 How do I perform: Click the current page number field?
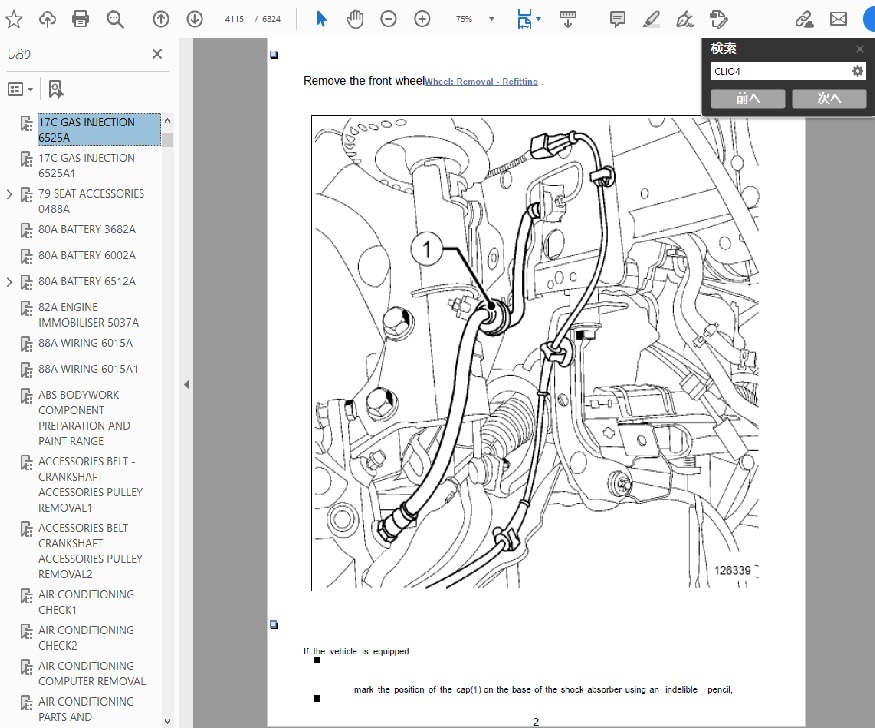pos(234,19)
